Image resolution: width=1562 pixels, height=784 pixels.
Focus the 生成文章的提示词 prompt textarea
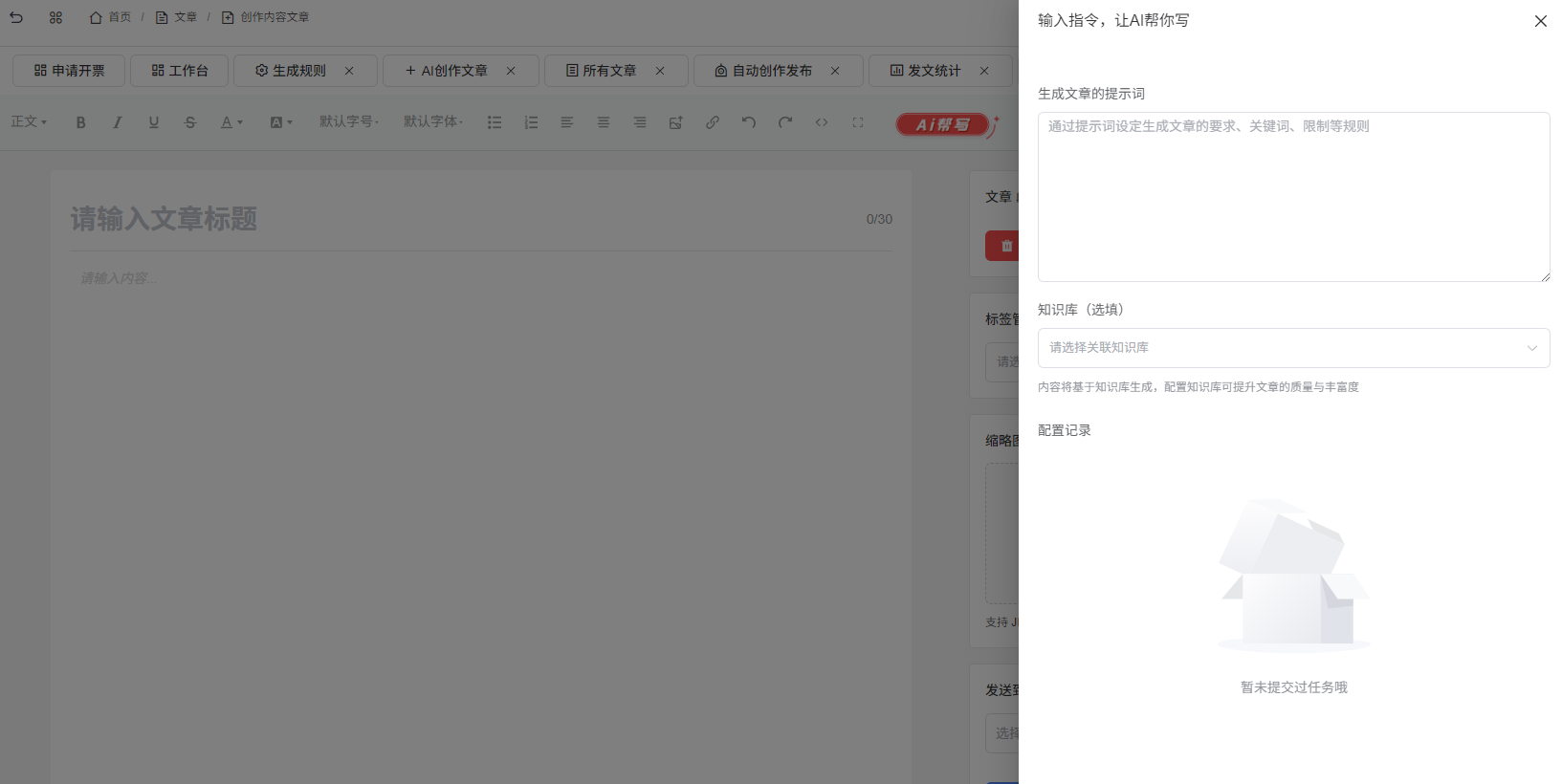[x=1293, y=197]
